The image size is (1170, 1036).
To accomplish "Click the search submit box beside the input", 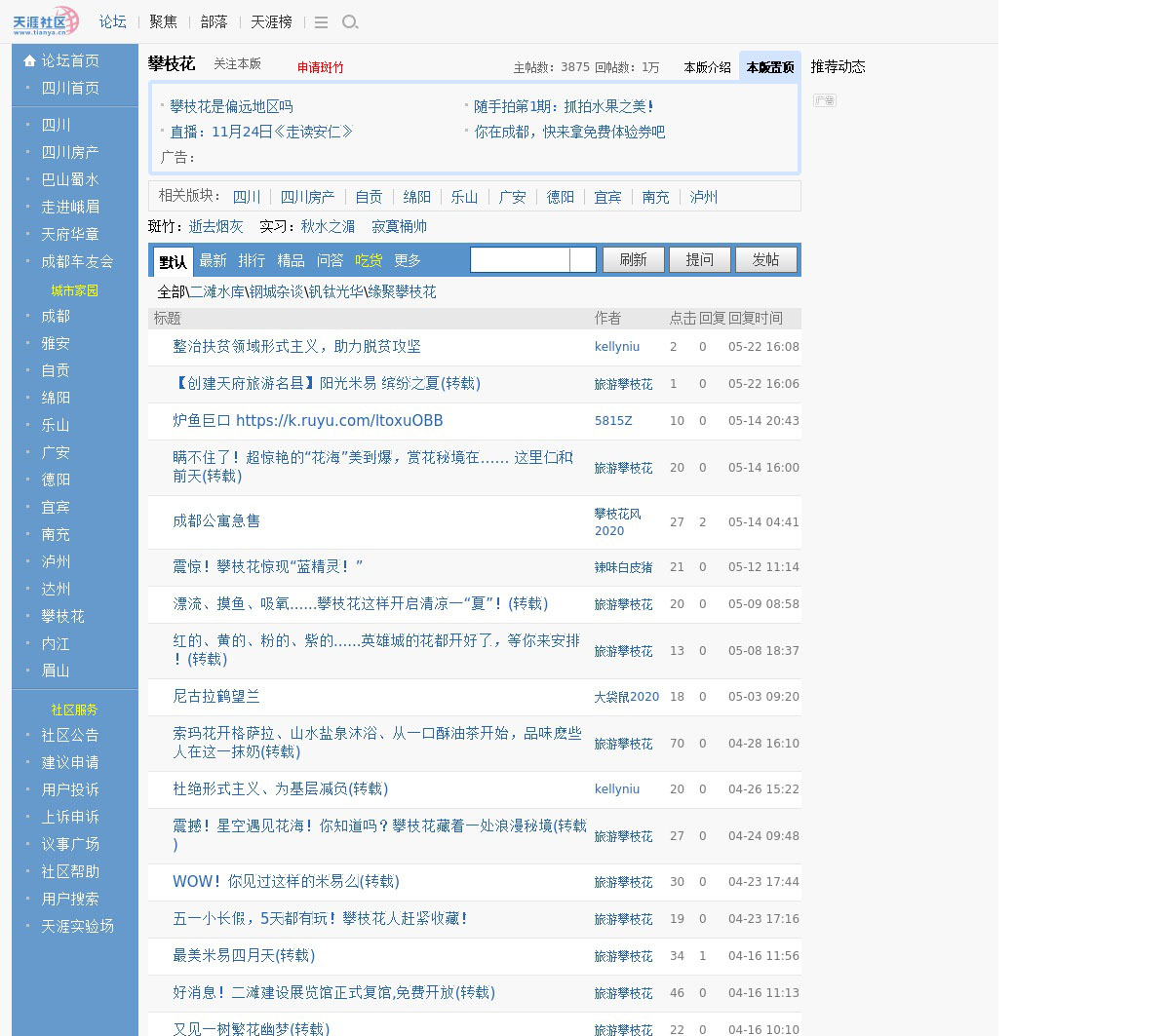I will [582, 260].
